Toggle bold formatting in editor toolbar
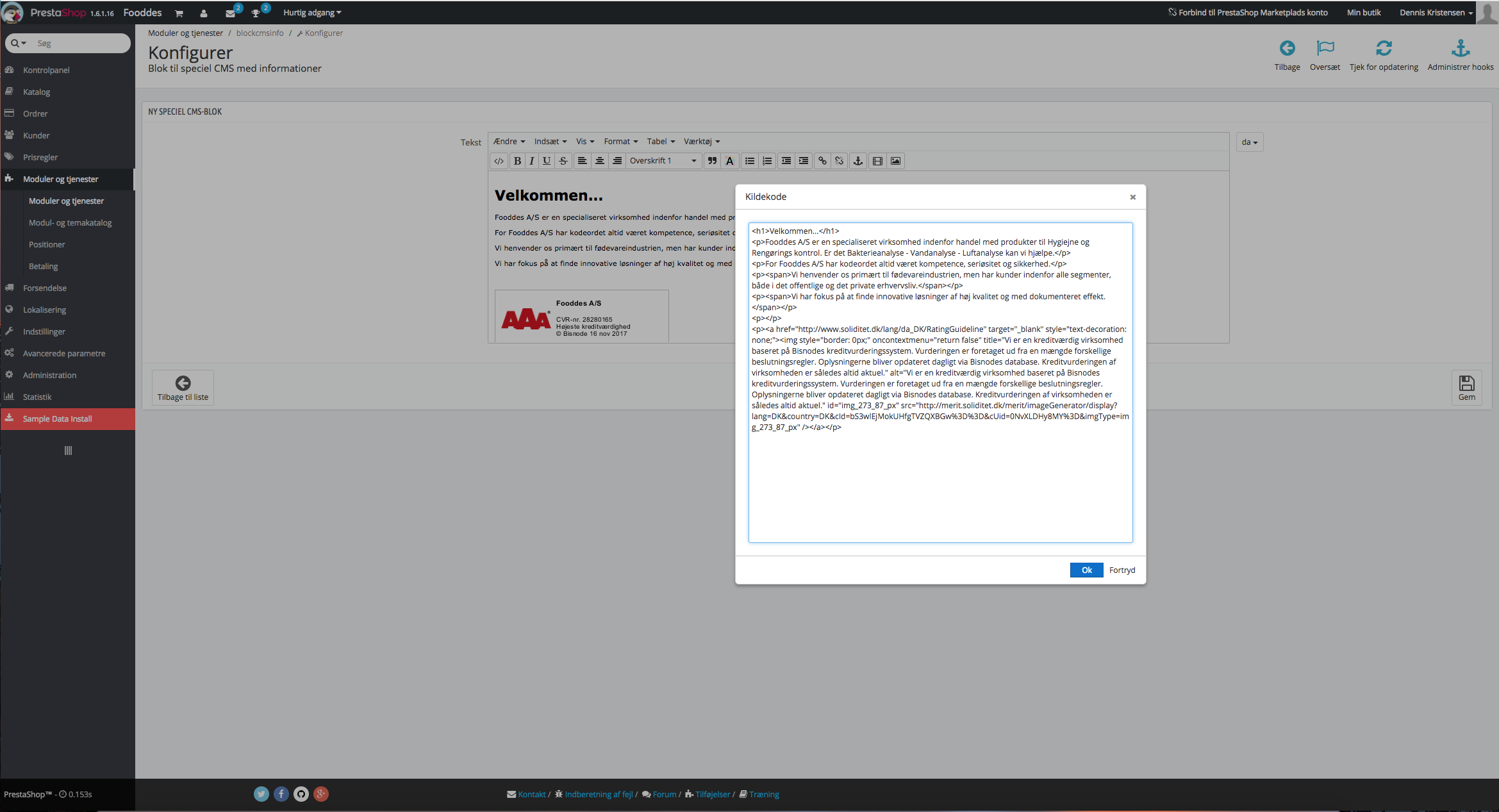Image resolution: width=1499 pixels, height=812 pixels. [517, 161]
